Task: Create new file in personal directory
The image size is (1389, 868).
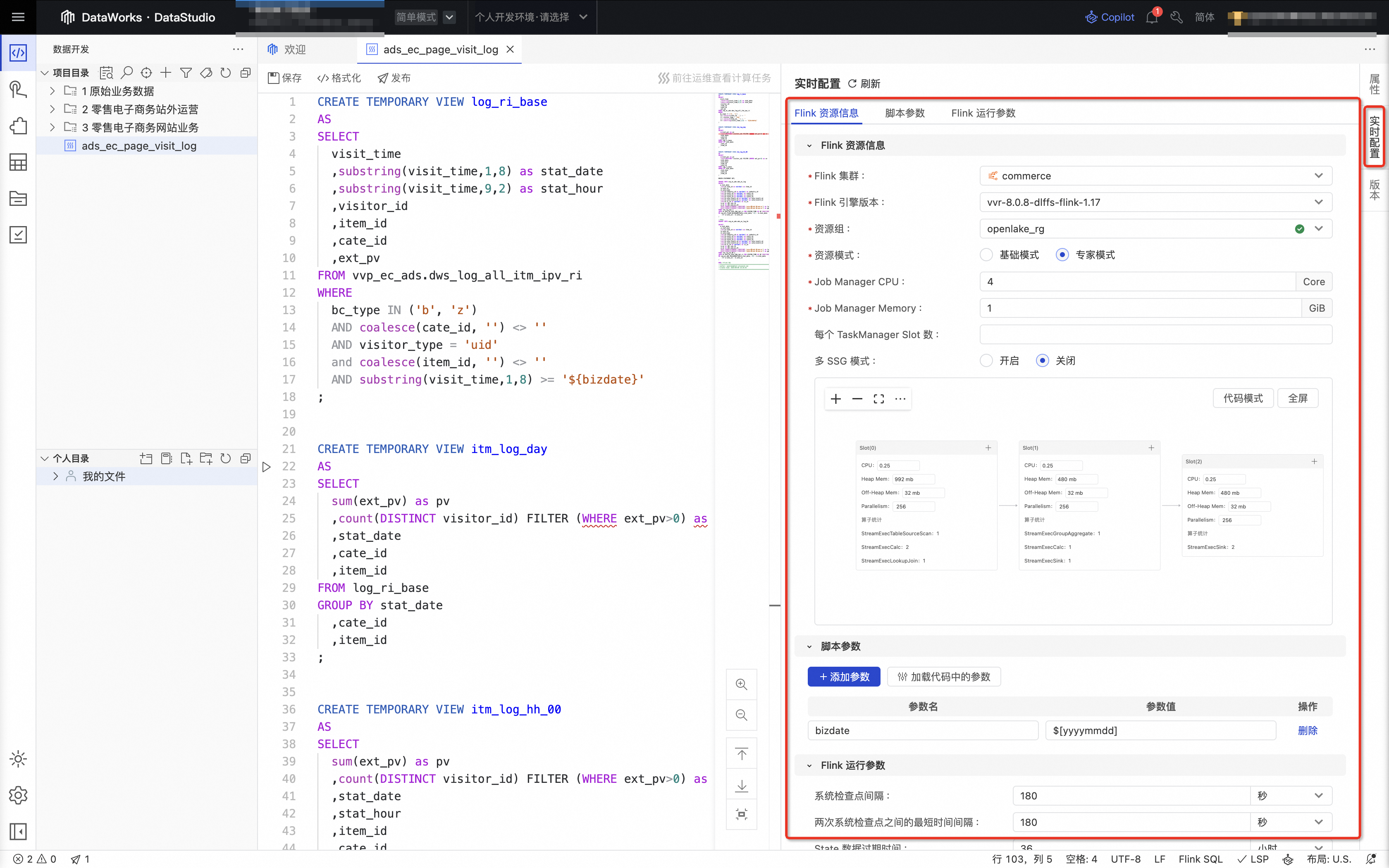Action: coord(186,458)
